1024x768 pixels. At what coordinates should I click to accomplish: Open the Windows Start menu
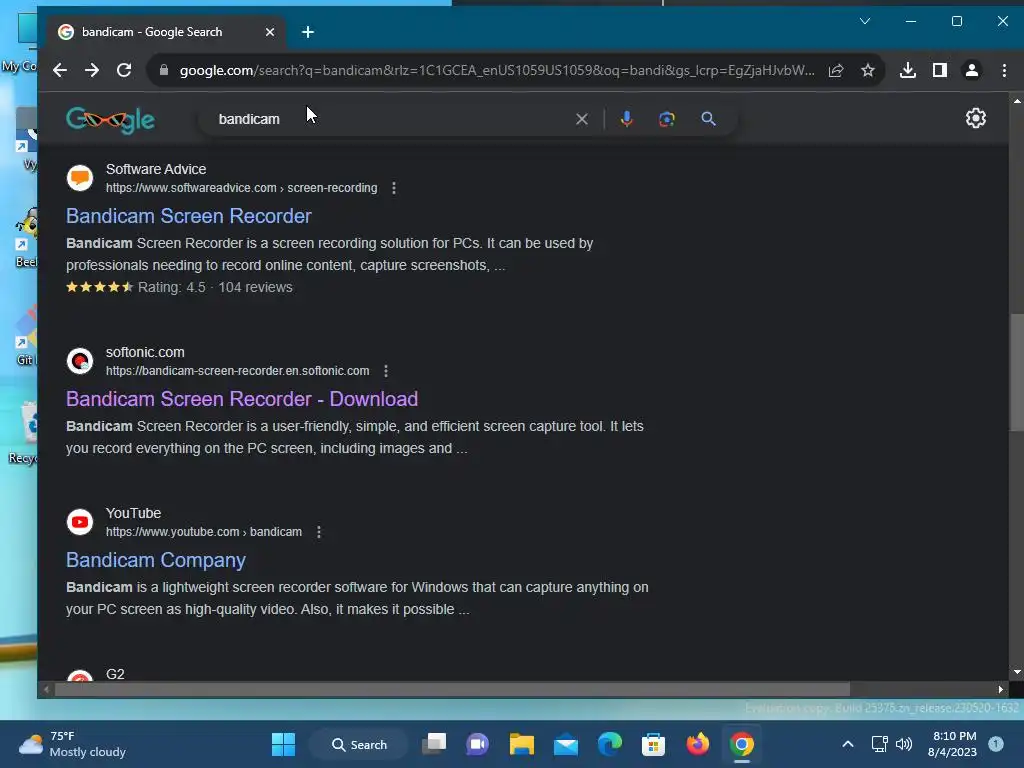(x=283, y=744)
